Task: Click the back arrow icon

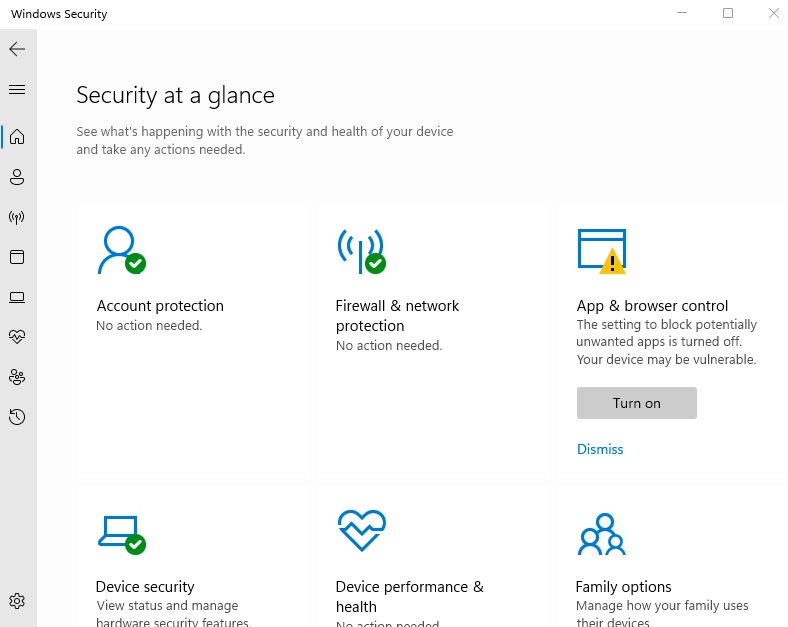Action: [x=17, y=49]
